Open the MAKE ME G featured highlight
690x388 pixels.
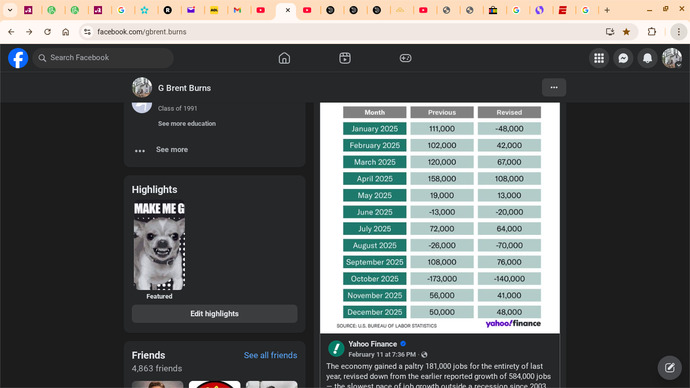click(x=159, y=246)
